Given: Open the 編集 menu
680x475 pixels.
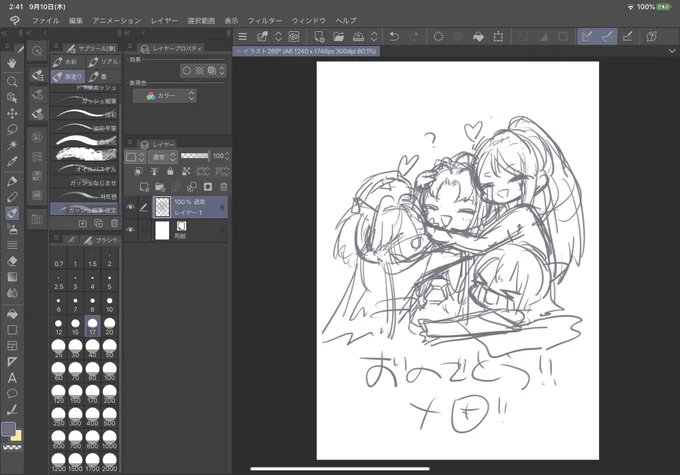Looking at the screenshot, I should tap(76, 20).
